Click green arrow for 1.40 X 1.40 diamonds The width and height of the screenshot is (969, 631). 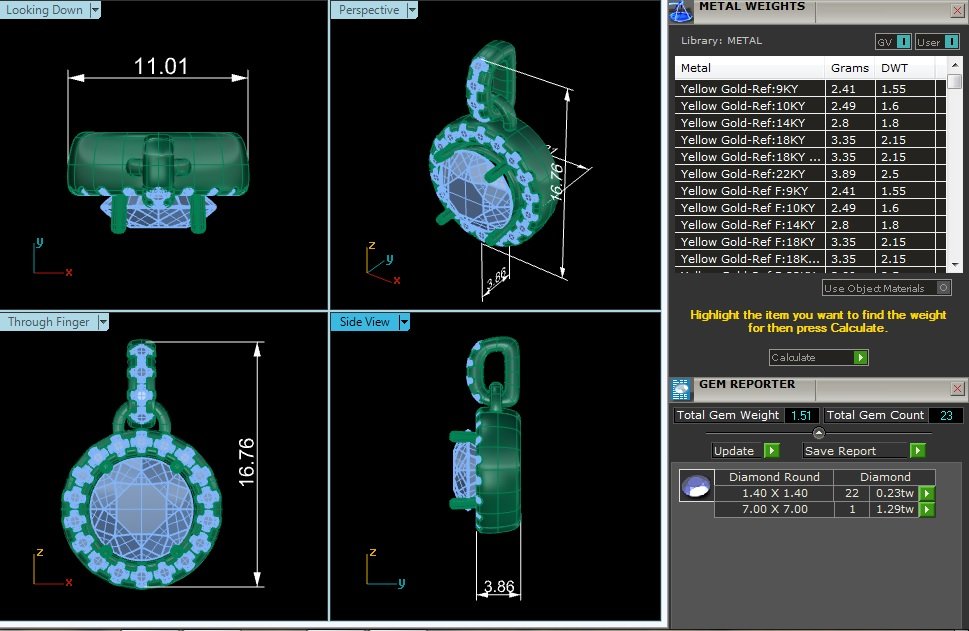[x=926, y=493]
